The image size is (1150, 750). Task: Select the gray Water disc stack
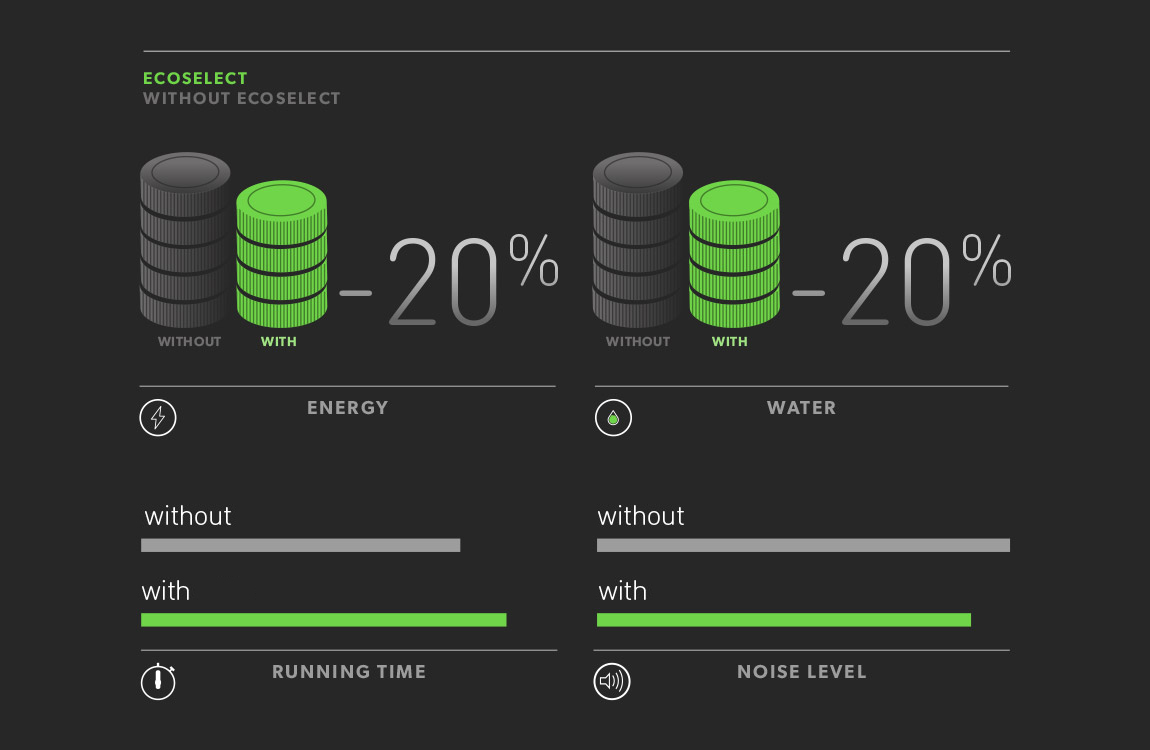638,240
